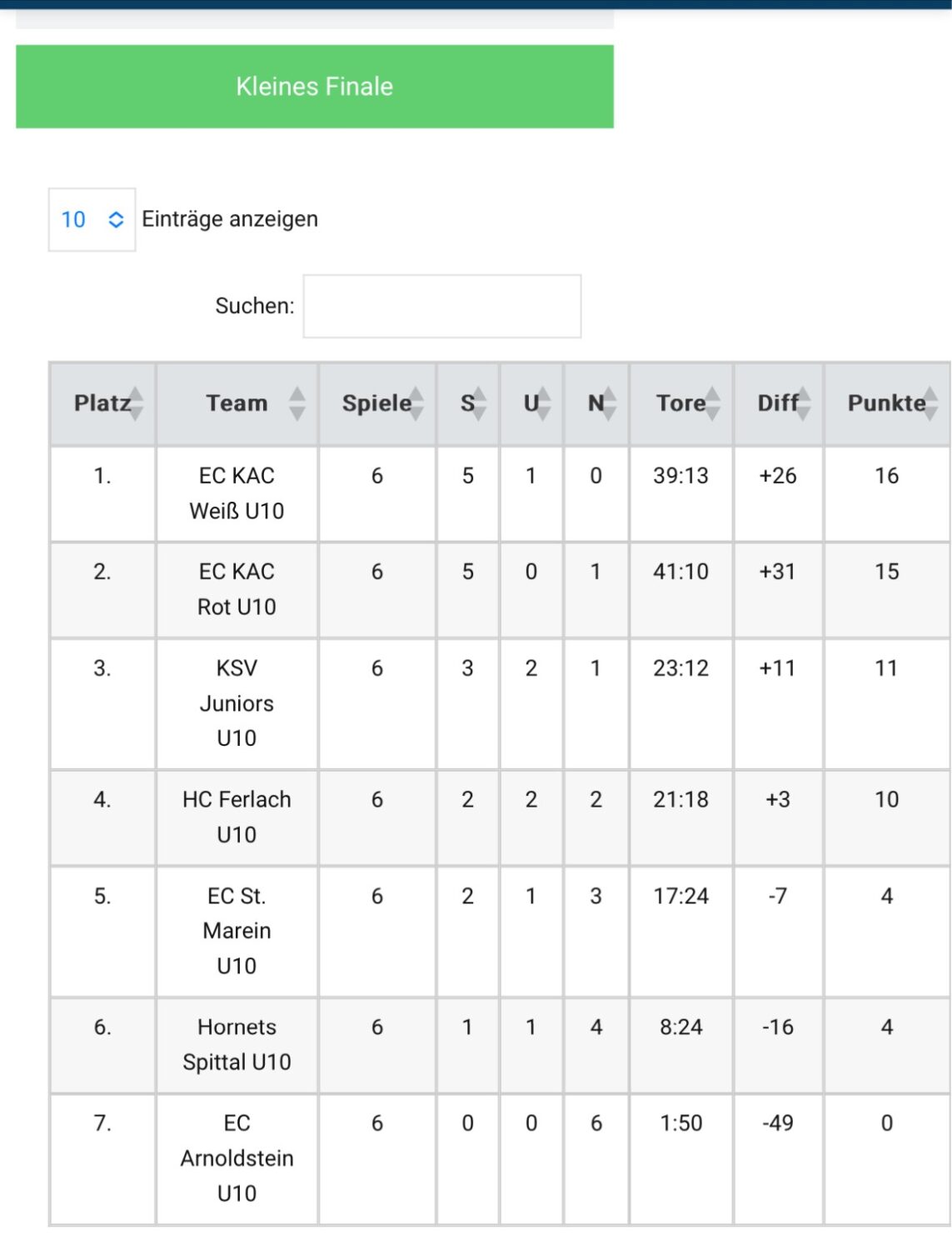952x1250 pixels.
Task: Select the EC KAC Rot U10 team cell
Action: click(x=237, y=590)
